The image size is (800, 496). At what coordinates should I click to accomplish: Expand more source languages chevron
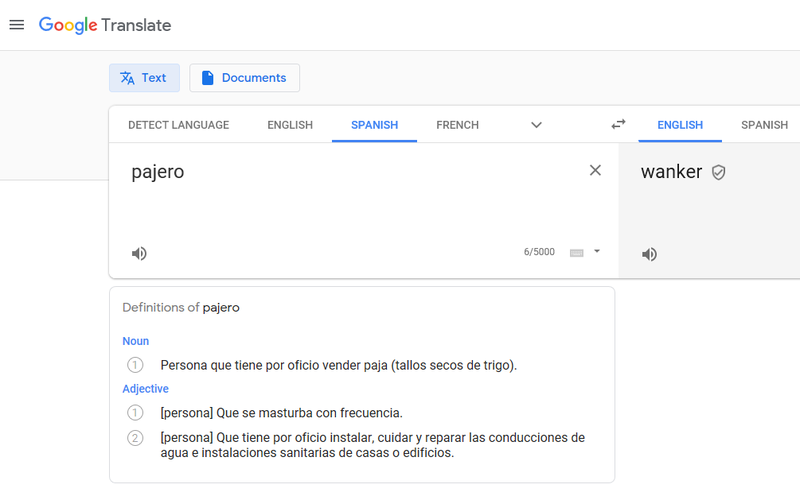536,125
